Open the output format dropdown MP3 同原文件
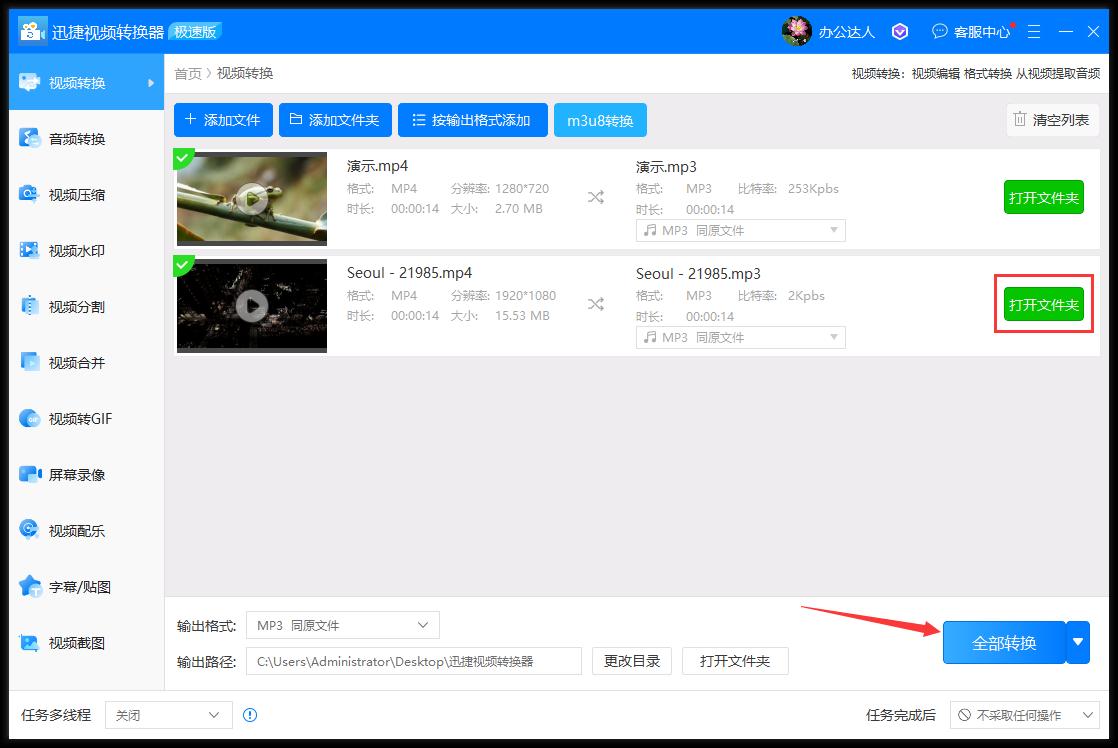 (x=342, y=624)
